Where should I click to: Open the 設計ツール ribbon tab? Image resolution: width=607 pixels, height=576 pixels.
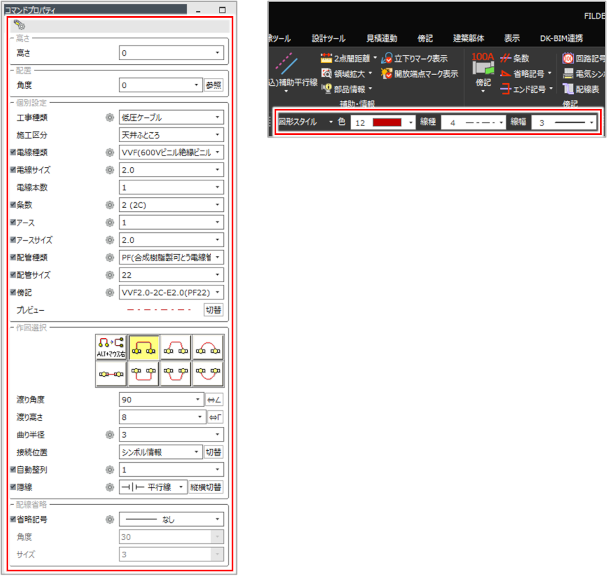329,37
